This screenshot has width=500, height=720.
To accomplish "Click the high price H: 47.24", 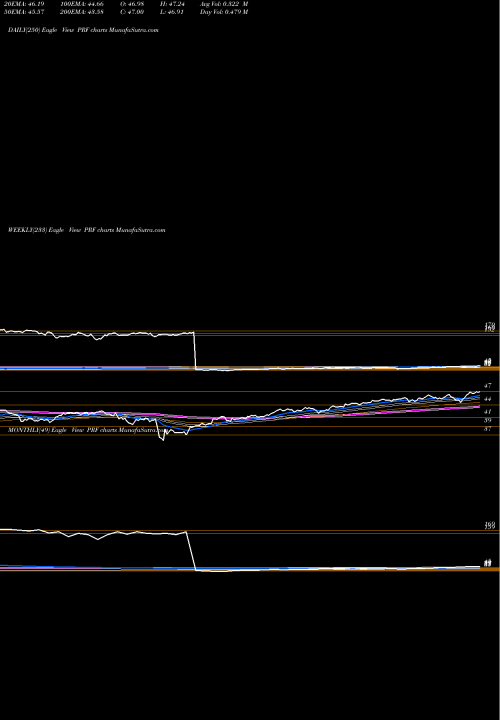I will pos(172,4).
